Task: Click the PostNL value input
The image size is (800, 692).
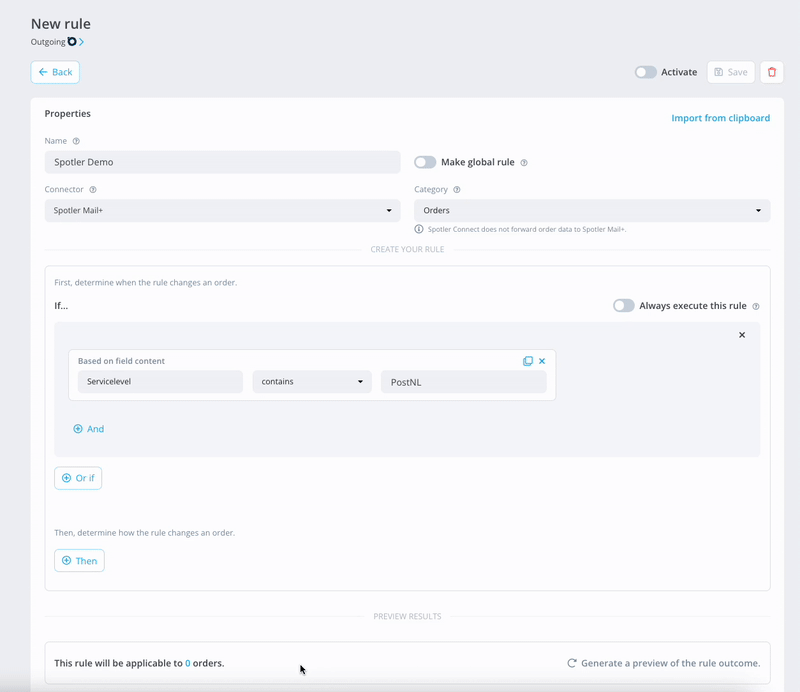Action: coord(463,382)
